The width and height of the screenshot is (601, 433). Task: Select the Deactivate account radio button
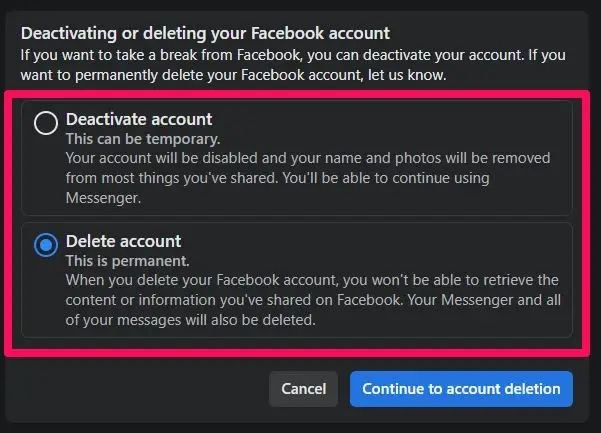click(45, 123)
